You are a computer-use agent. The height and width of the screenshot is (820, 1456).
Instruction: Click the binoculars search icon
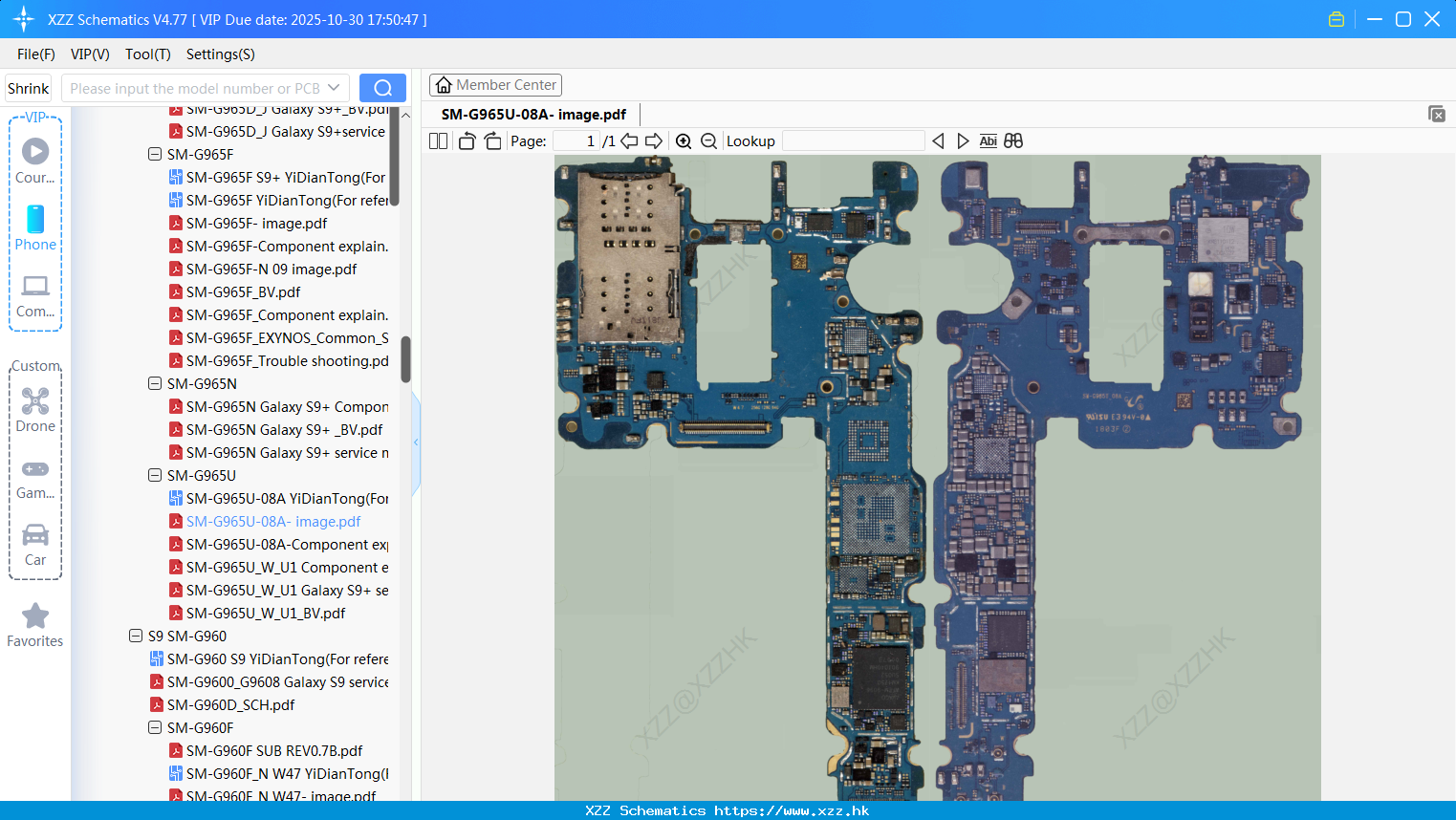[x=1013, y=140]
